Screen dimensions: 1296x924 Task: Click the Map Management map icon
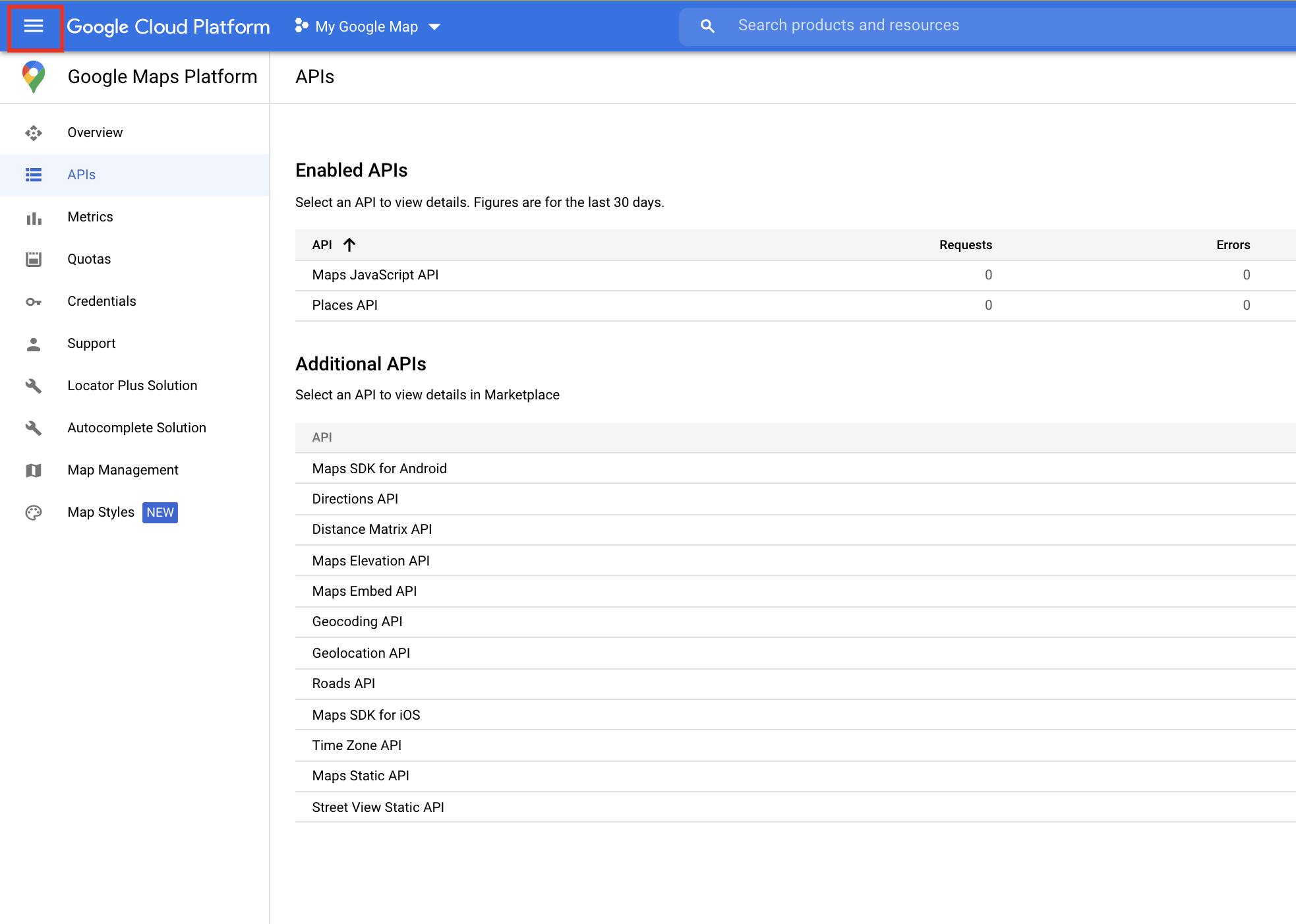[34, 471]
